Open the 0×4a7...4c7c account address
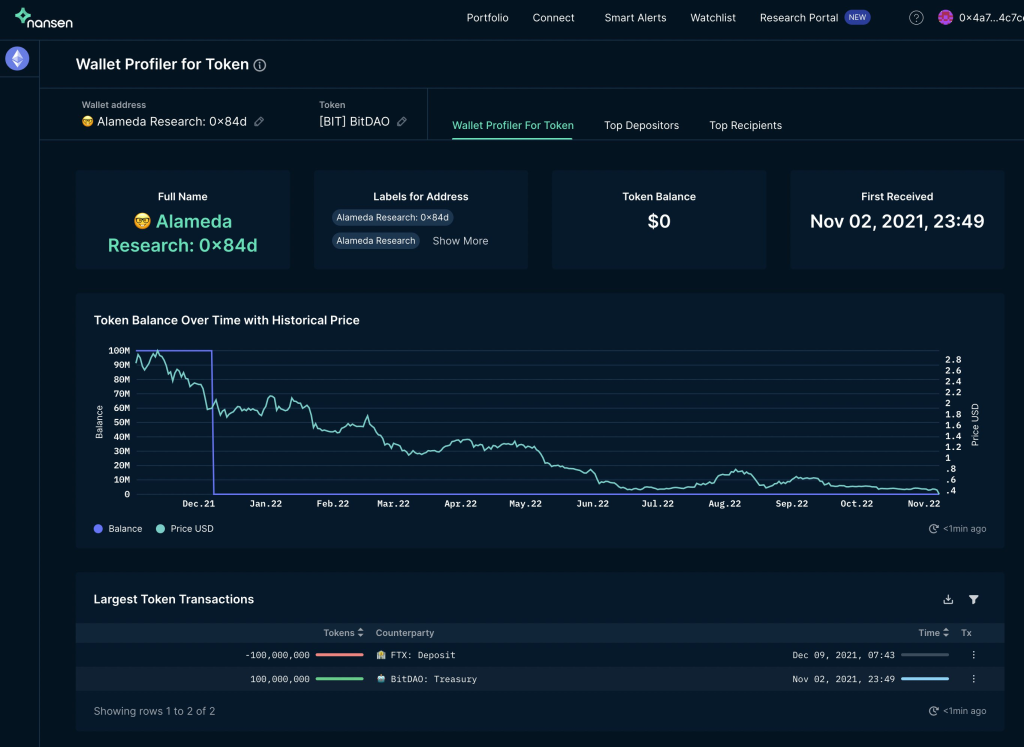 point(990,18)
